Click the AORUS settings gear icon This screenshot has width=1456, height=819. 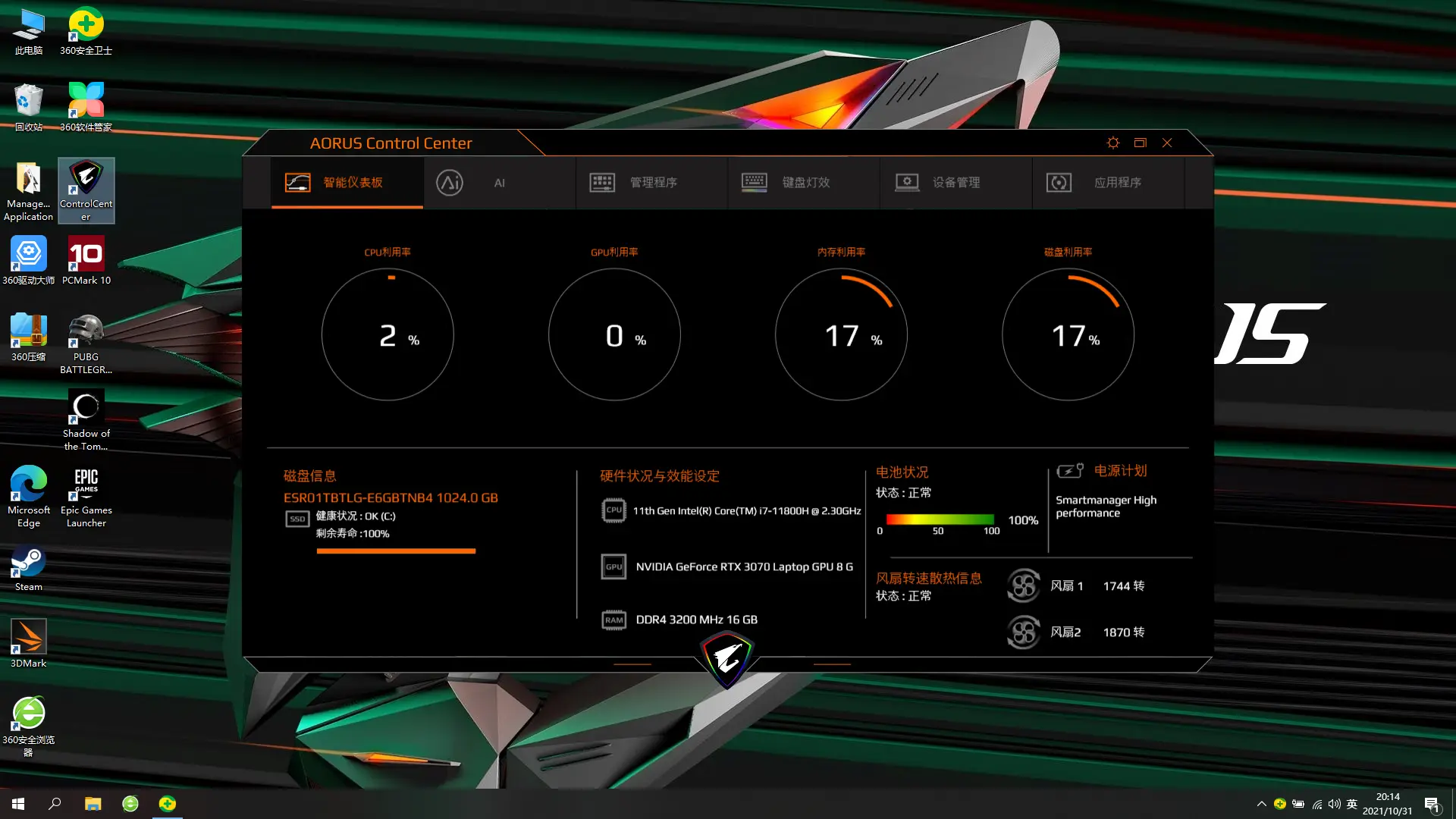tap(1113, 142)
